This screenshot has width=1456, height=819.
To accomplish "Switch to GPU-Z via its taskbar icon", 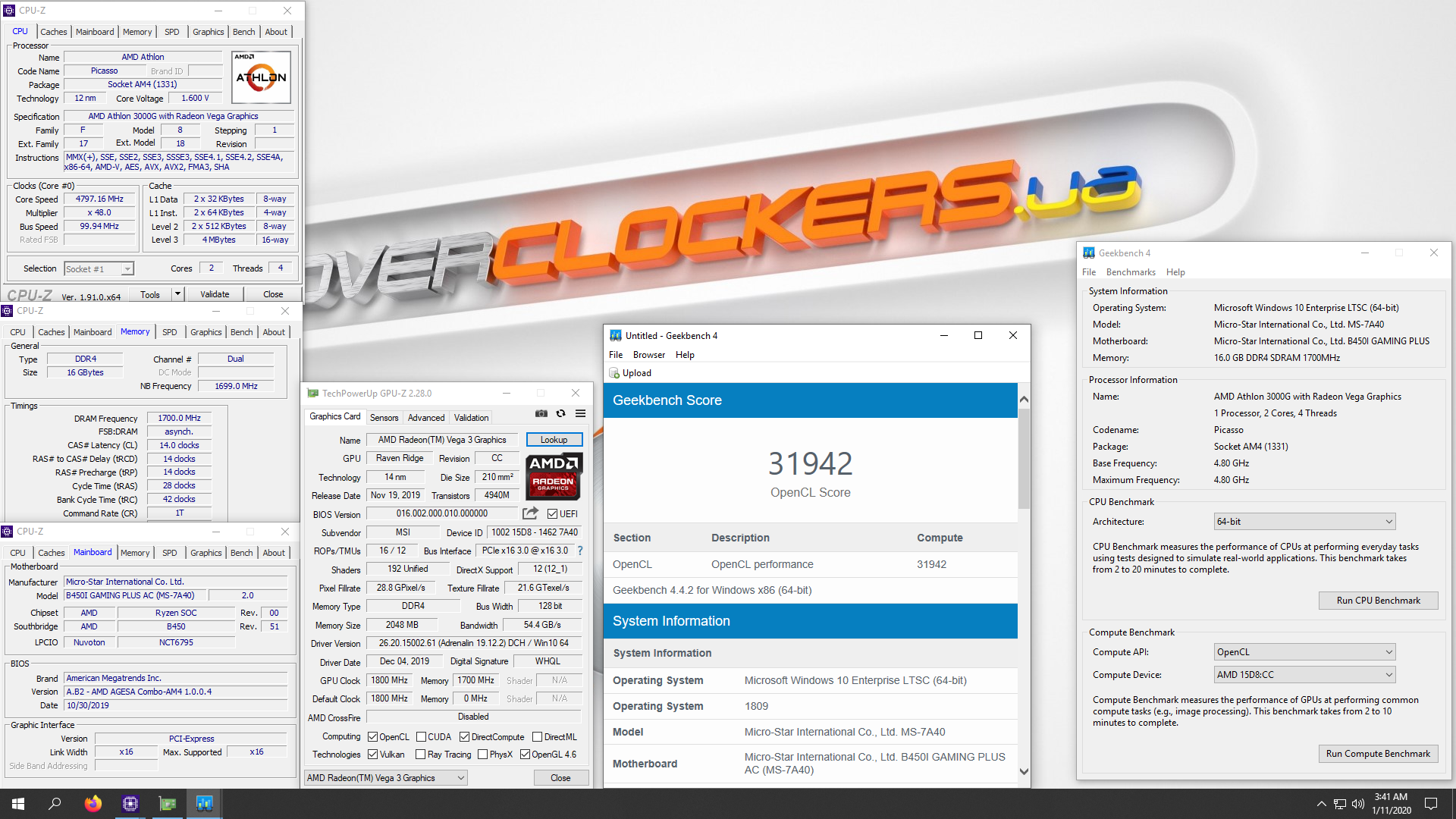I will tap(168, 804).
